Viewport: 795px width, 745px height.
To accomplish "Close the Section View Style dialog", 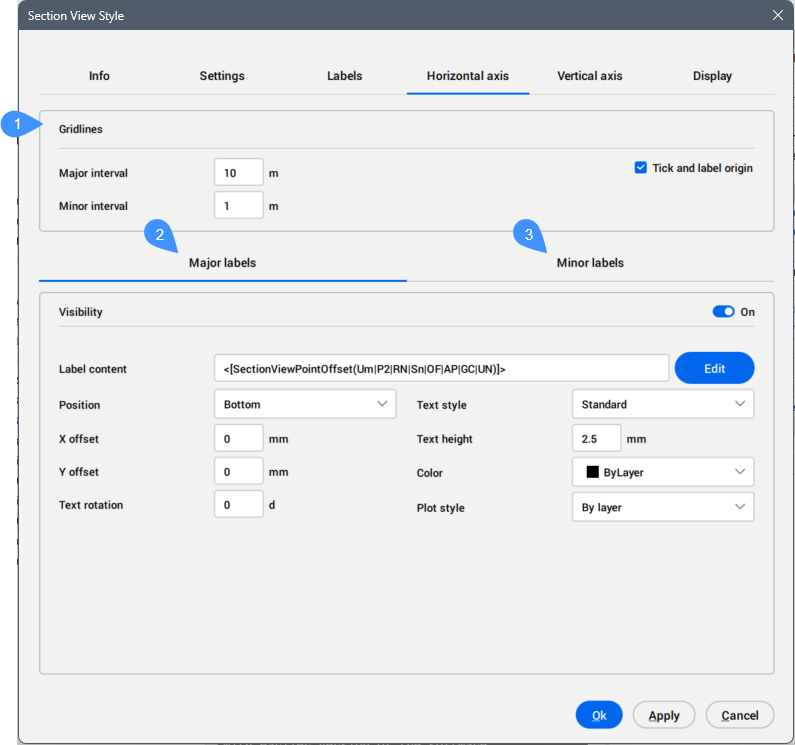I will (x=778, y=15).
